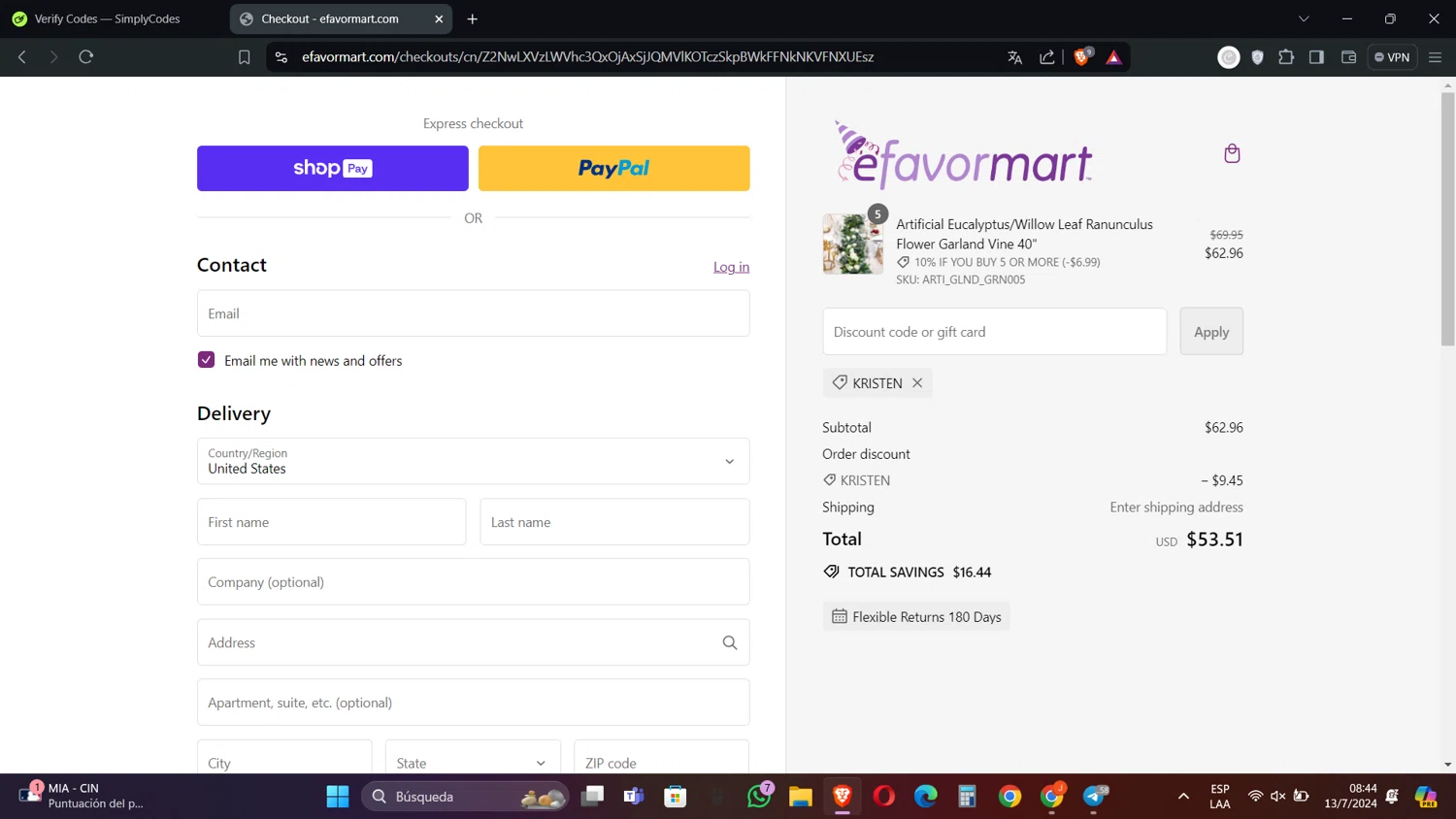Open Microsoft Store from the taskbar
The height and width of the screenshot is (819, 1456).
676,797
